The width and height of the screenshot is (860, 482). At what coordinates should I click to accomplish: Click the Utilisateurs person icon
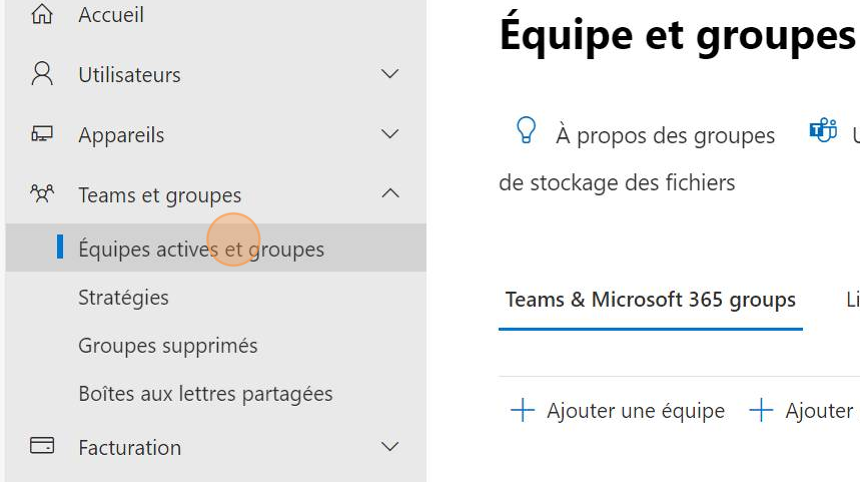[42, 74]
